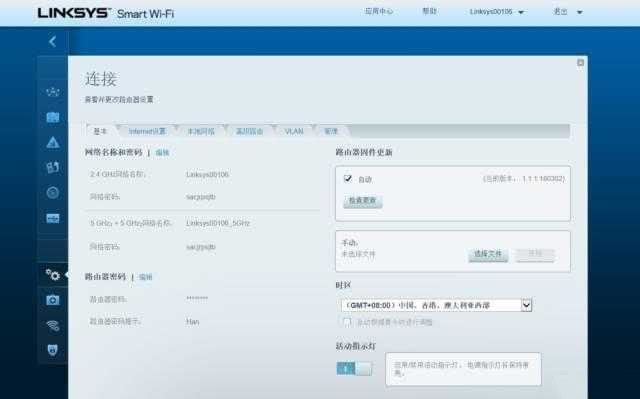Open External Storage sidebar icon
Image resolution: width=640 pixels, height=399 pixels.
click(53, 218)
